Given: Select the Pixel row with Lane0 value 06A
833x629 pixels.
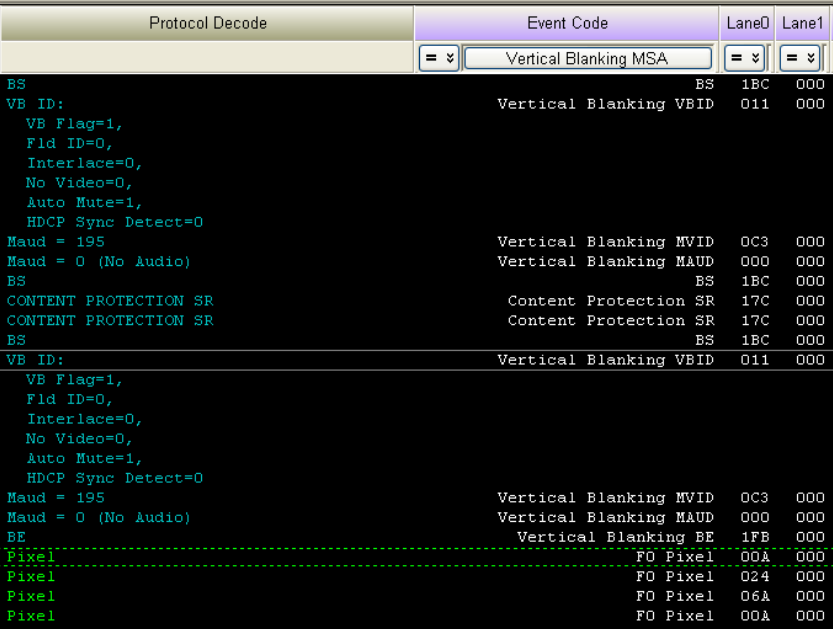Looking at the screenshot, I should (x=416, y=596).
